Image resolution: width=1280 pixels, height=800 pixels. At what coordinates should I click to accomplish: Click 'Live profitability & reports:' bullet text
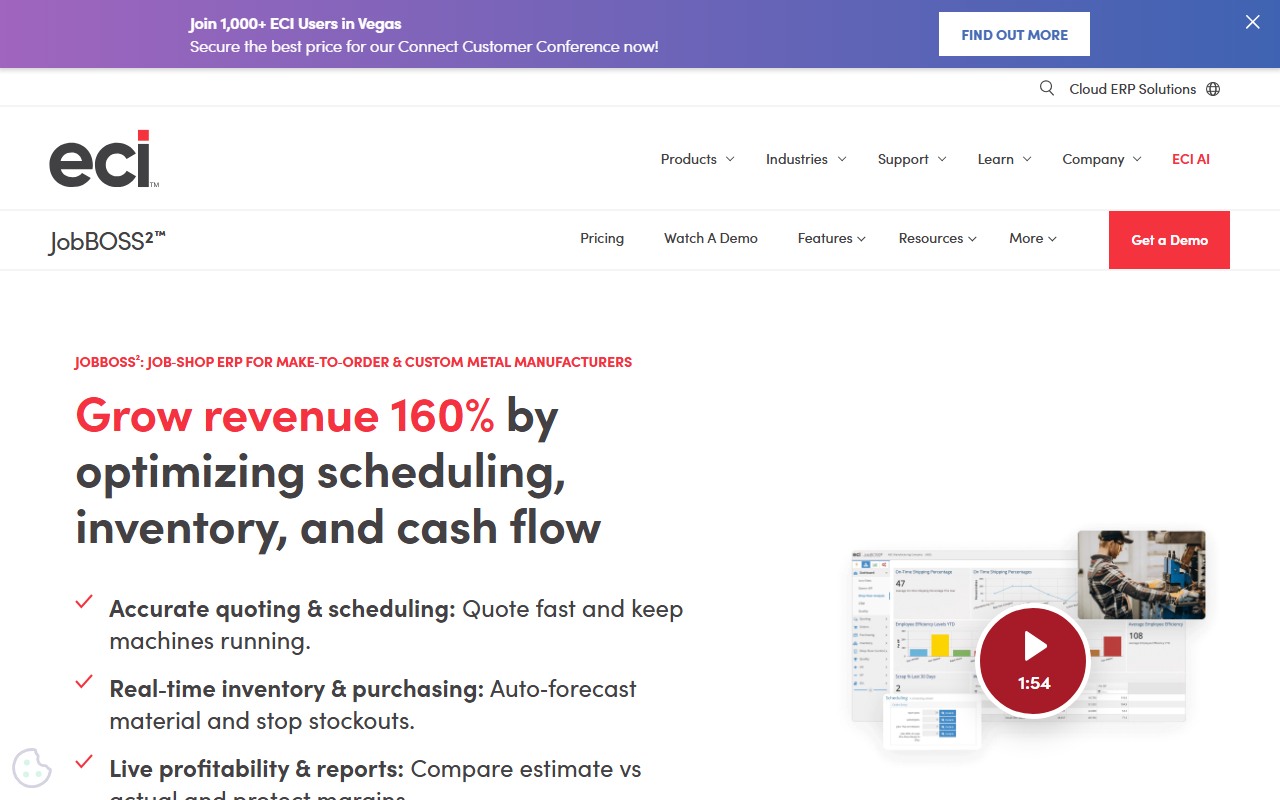coord(257,769)
